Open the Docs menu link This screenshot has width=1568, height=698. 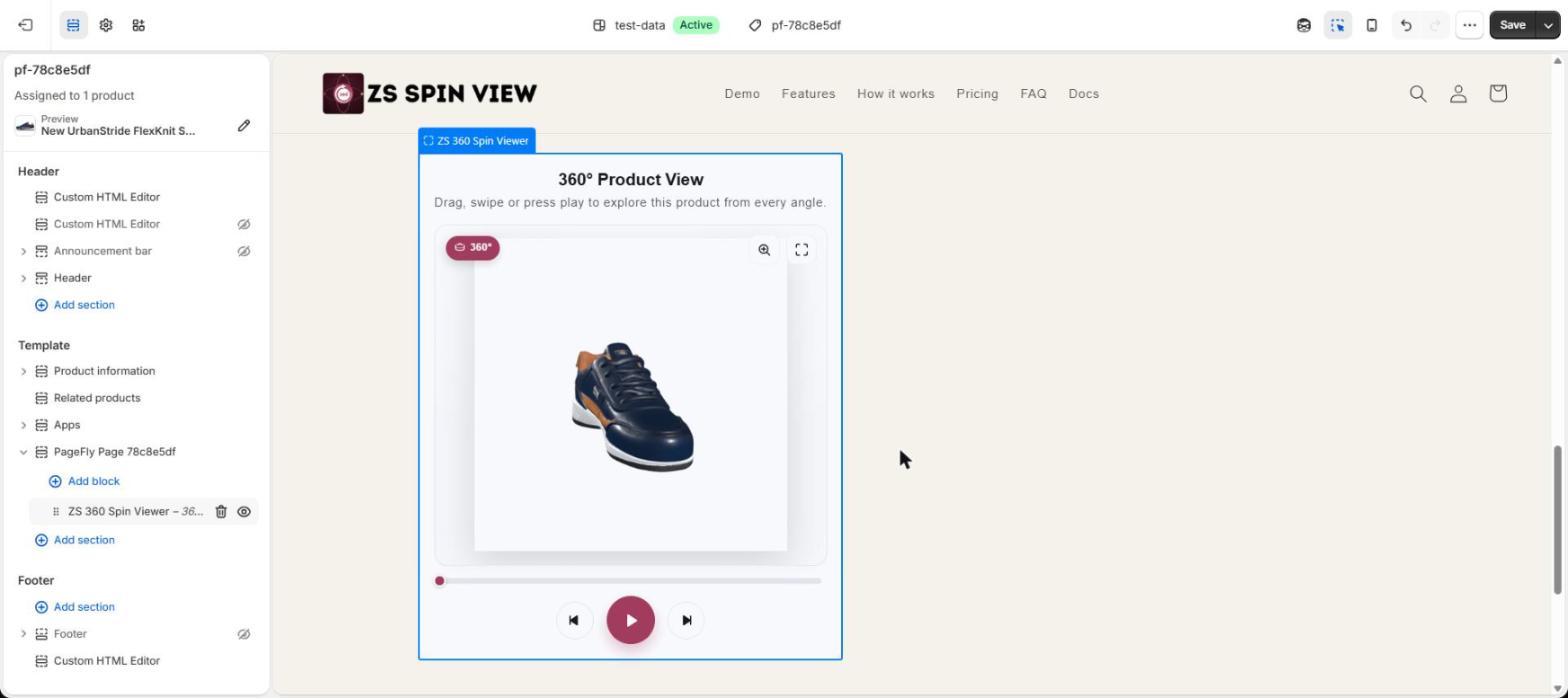click(x=1083, y=93)
